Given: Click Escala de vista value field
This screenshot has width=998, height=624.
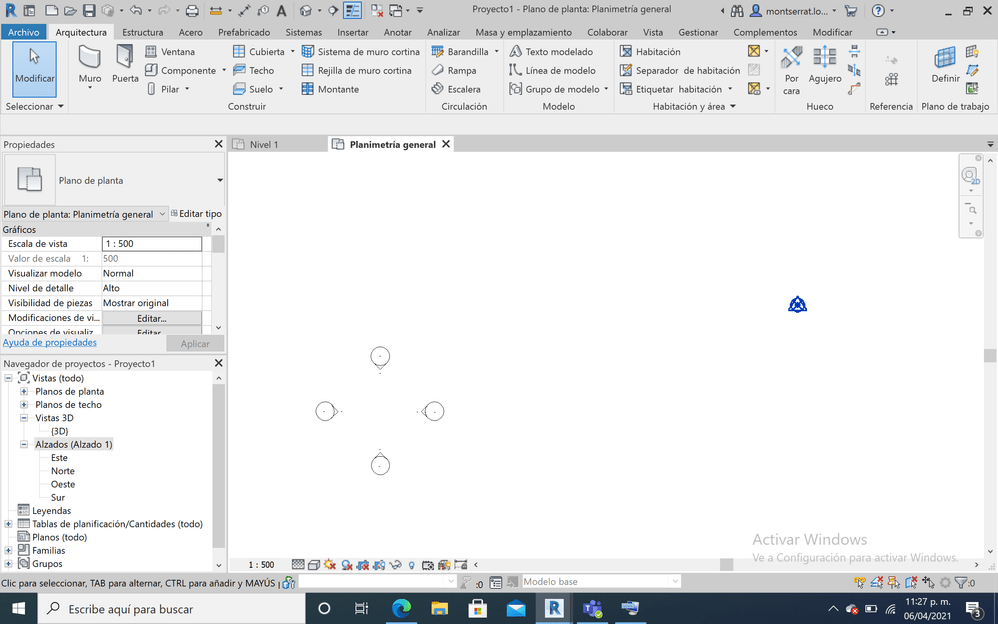Looking at the screenshot, I should (x=151, y=243).
